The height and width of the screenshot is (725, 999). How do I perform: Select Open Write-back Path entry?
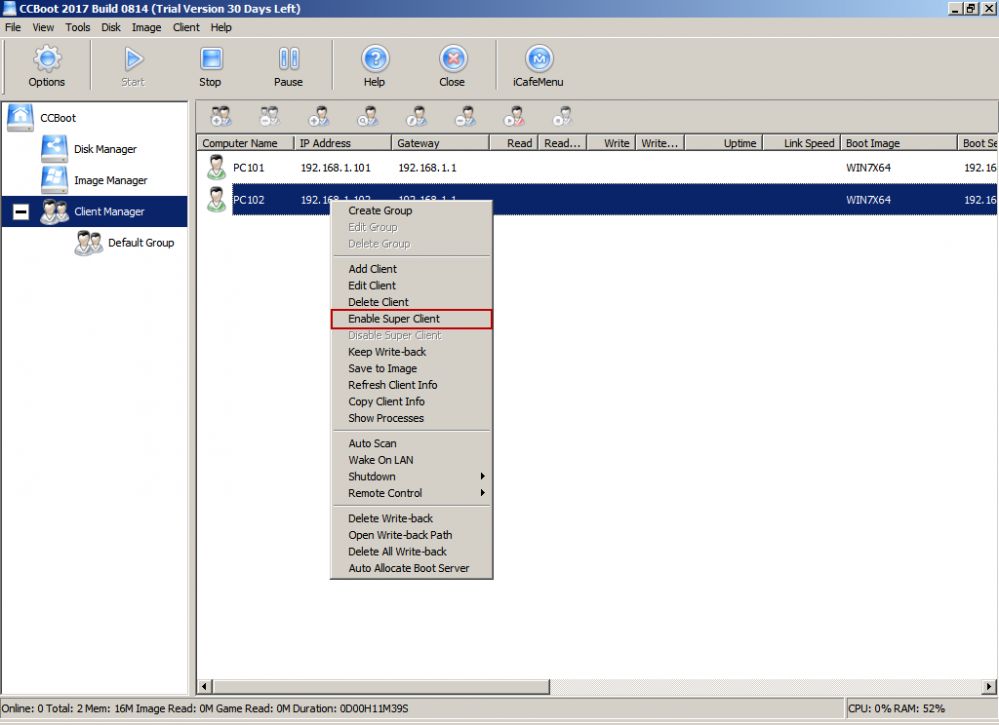(412, 535)
